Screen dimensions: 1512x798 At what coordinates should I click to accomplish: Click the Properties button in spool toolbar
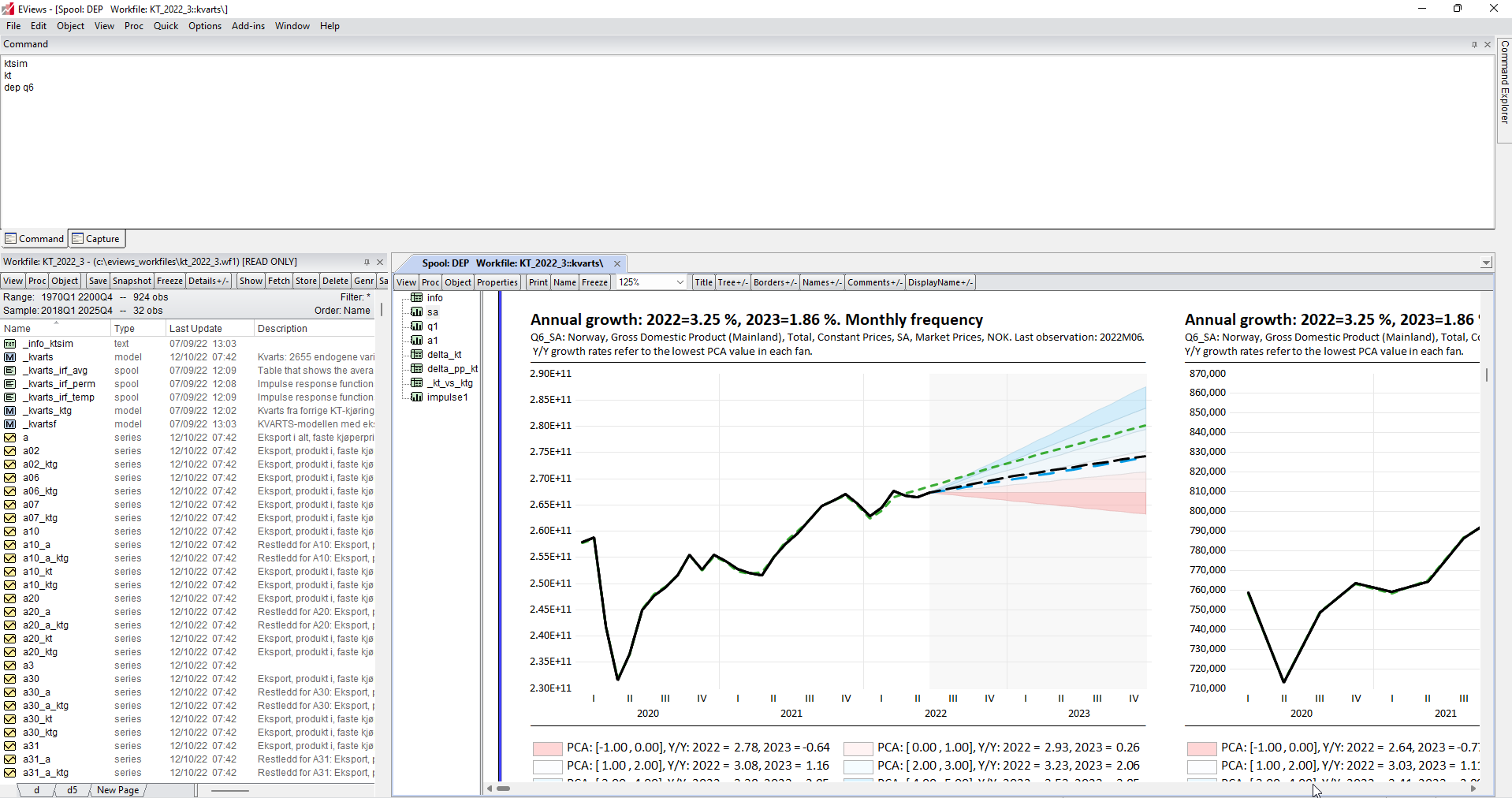pos(497,282)
